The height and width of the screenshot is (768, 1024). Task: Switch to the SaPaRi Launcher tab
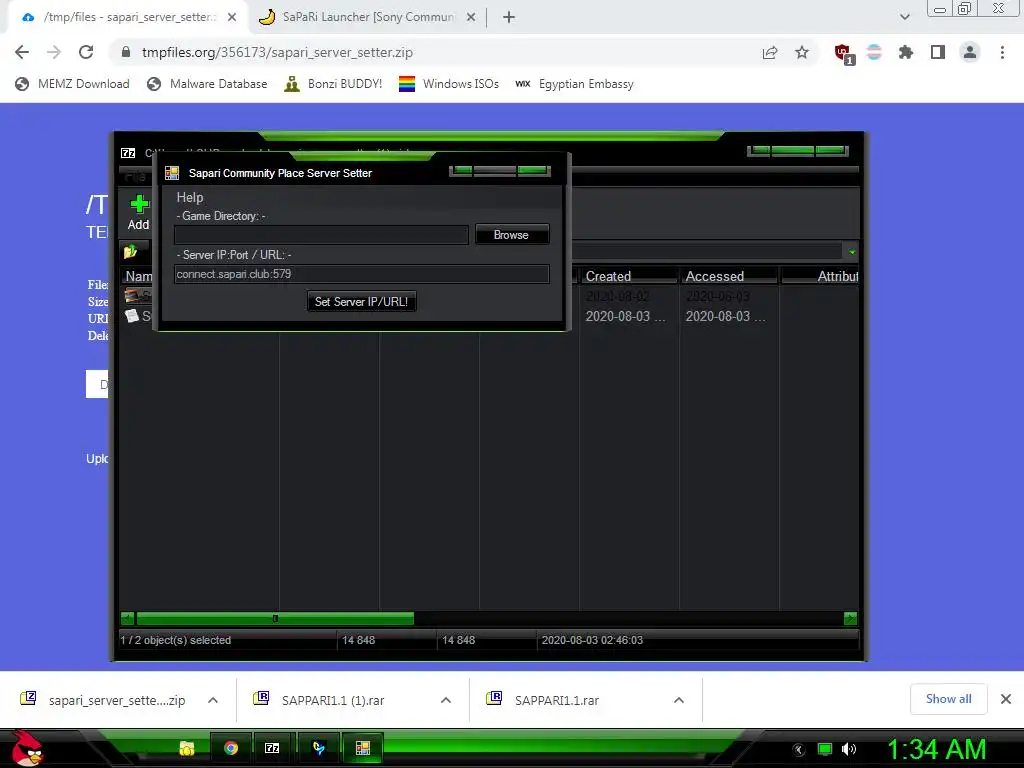pos(368,17)
